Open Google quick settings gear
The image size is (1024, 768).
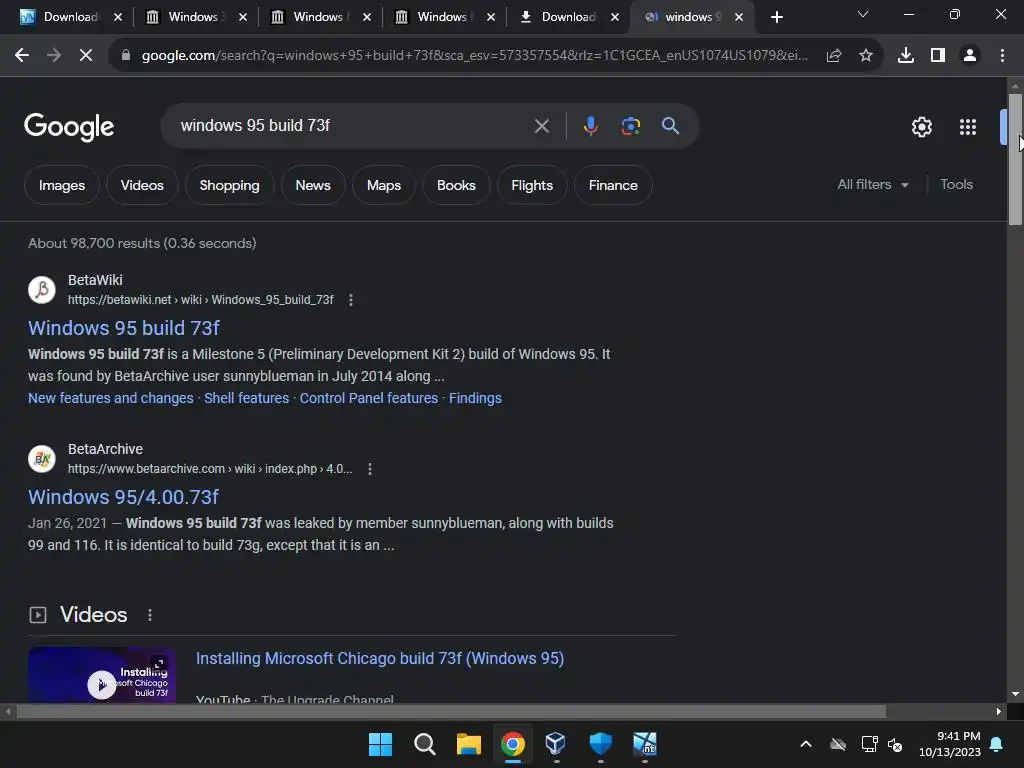coord(921,127)
